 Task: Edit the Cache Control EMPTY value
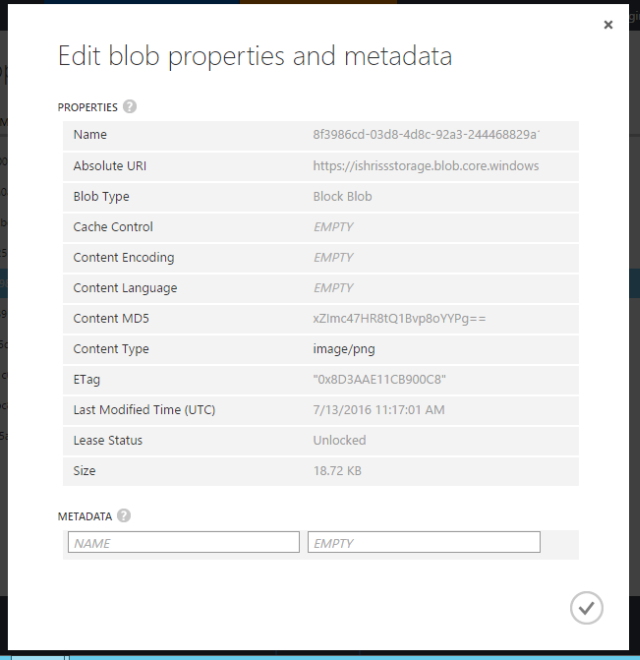click(x=333, y=227)
